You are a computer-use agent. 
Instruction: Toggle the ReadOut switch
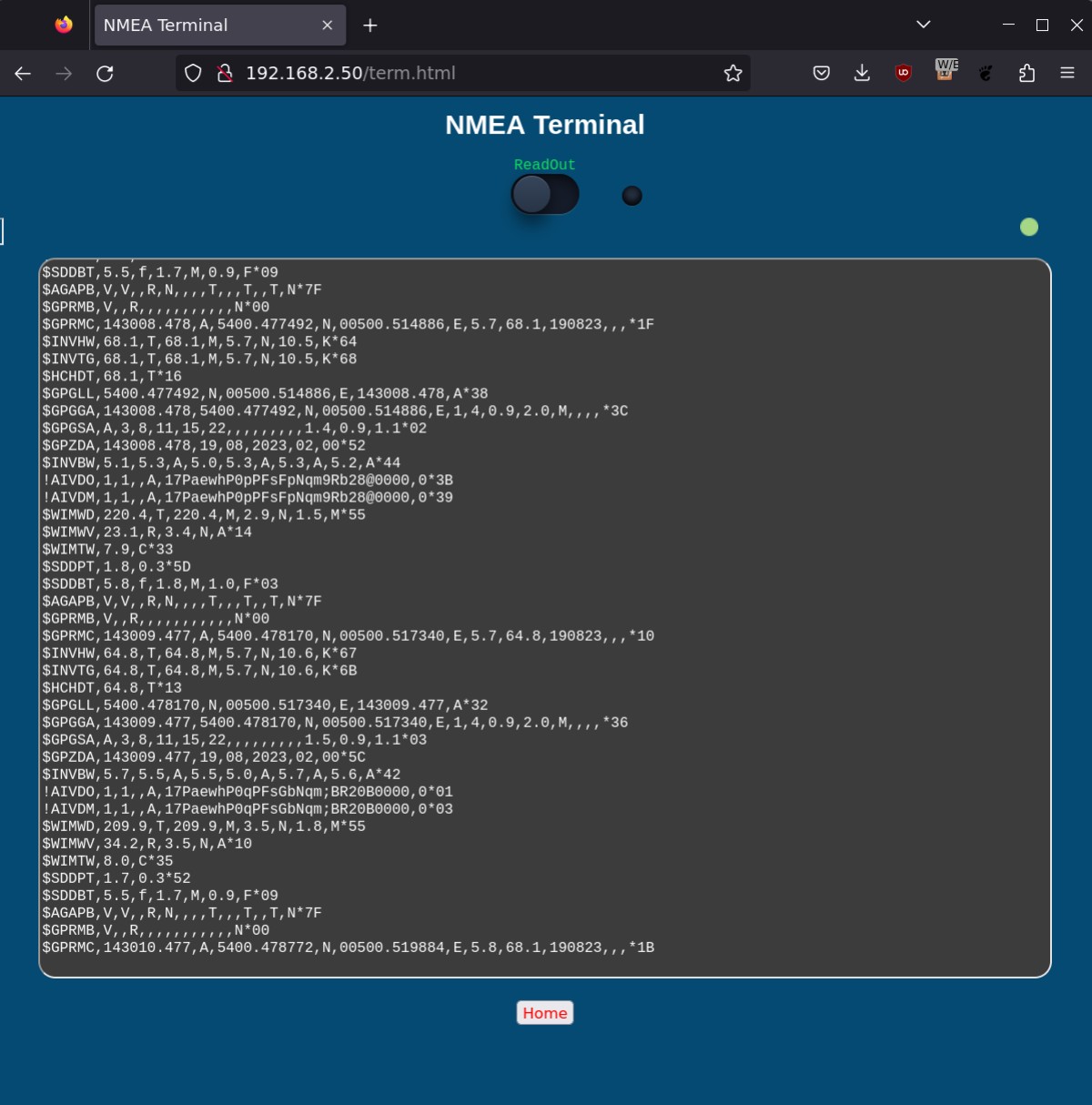click(545, 195)
